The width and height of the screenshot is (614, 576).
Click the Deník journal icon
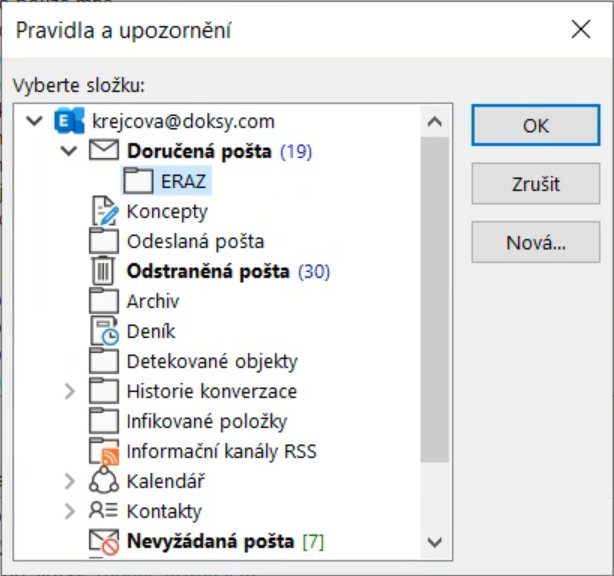pos(104,331)
